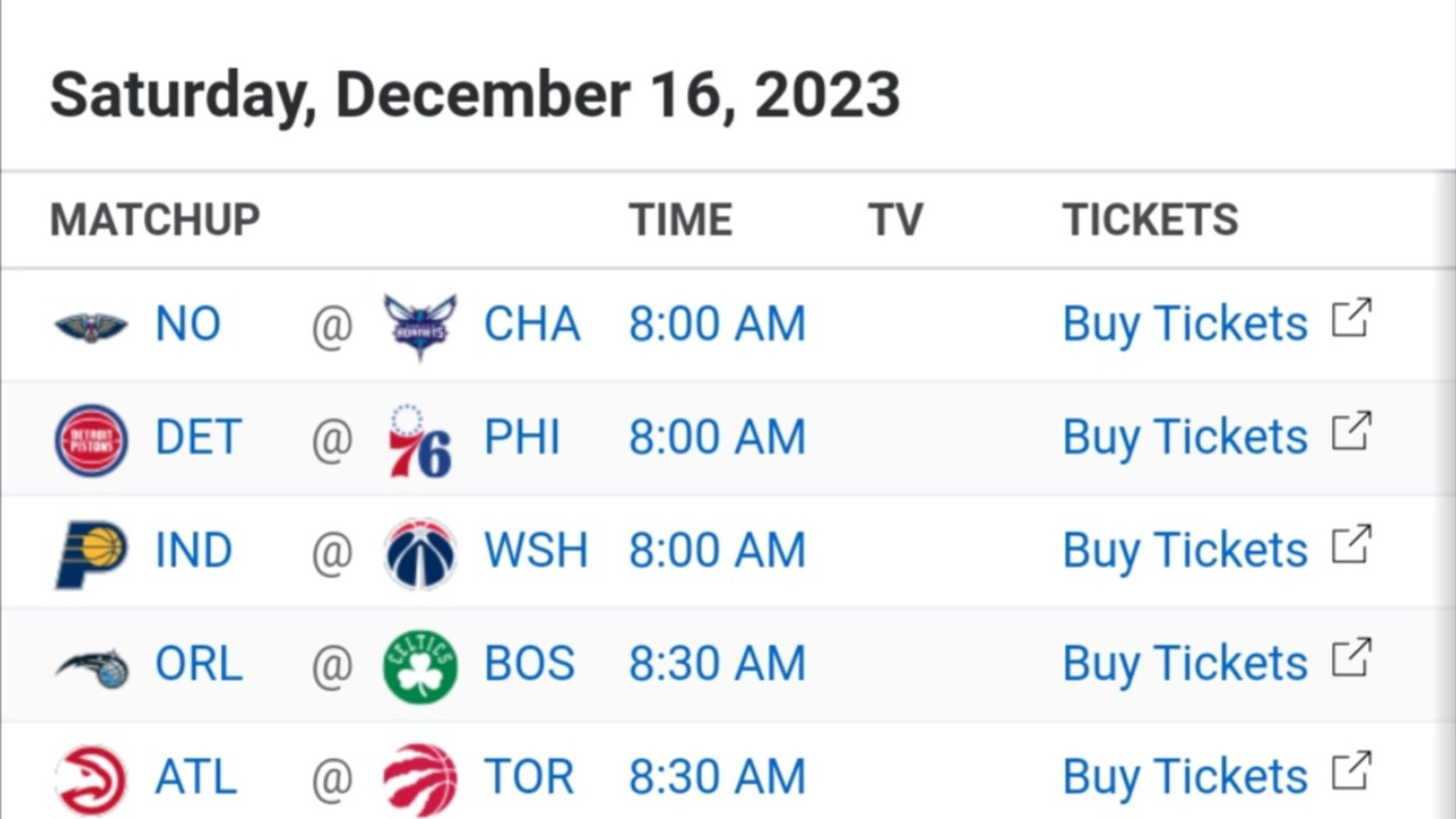The image size is (1456, 819).
Task: Select the BOS team link
Action: 529,664
